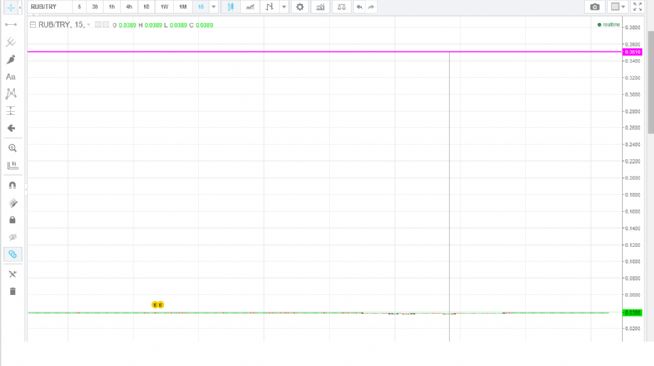Choose the trend line tool
The width and height of the screenshot is (654, 366).
11,25
